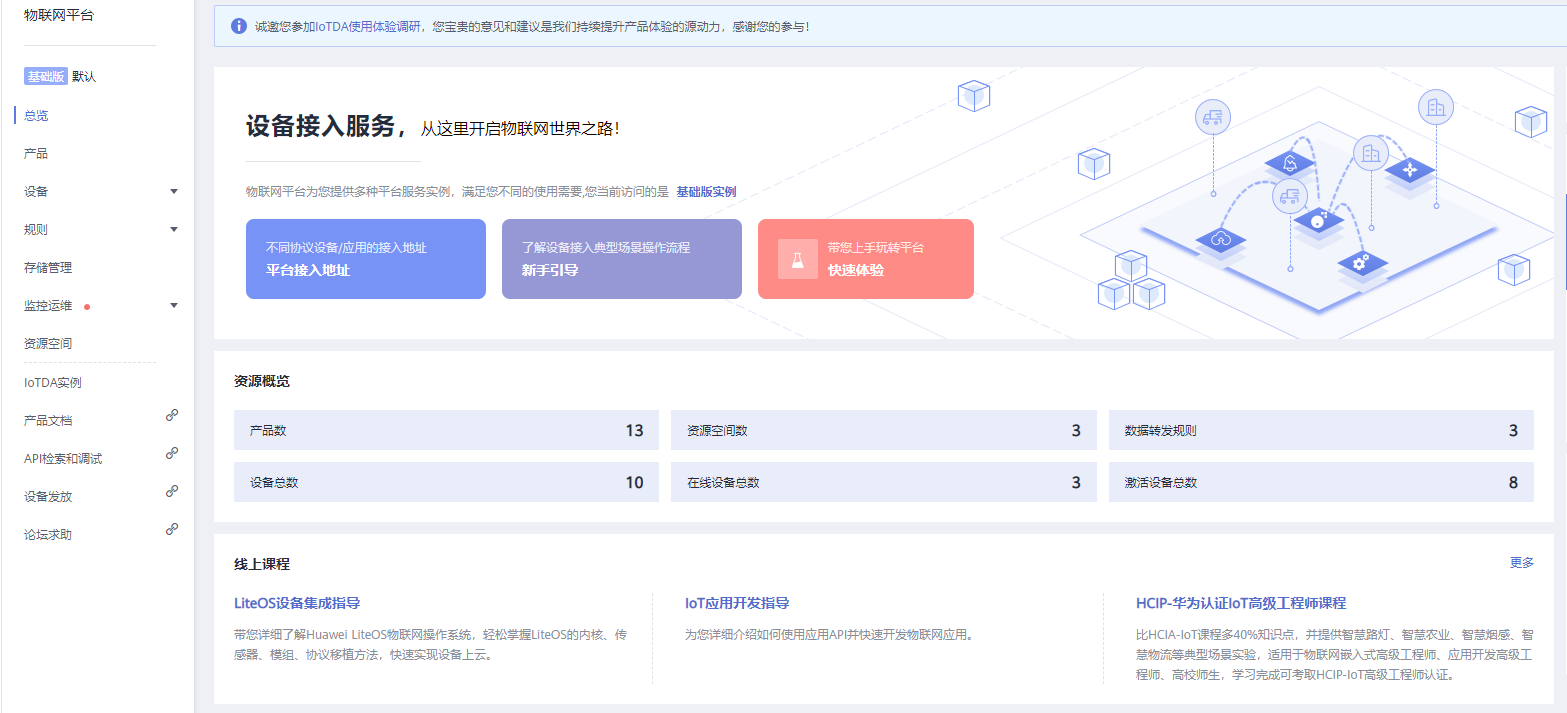Start the 快速体验 card
This screenshot has width=1567, height=713.
[x=866, y=259]
